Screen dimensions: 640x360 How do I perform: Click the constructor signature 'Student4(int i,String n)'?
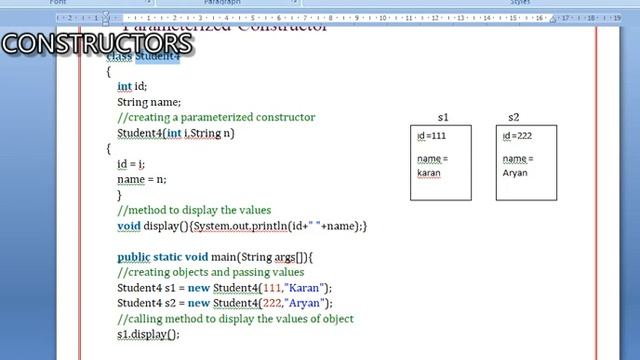pyautogui.click(x=176, y=133)
